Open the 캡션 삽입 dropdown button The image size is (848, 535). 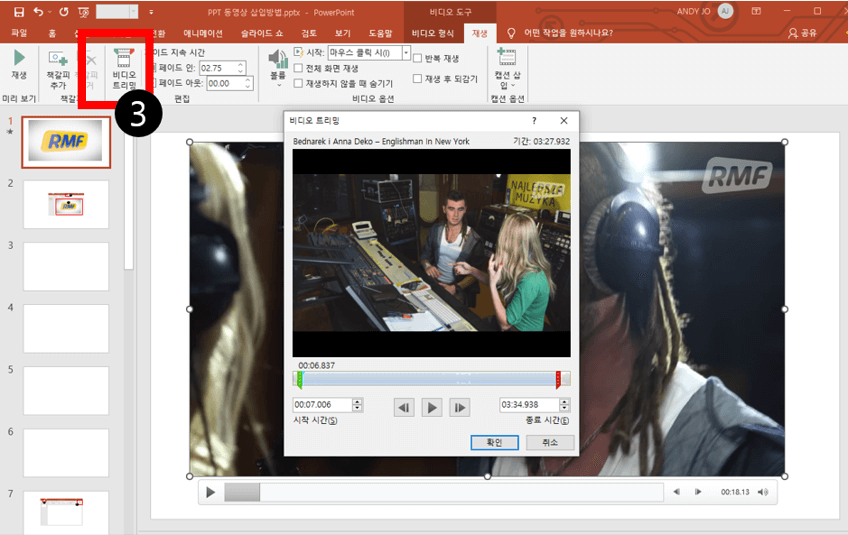[507, 68]
